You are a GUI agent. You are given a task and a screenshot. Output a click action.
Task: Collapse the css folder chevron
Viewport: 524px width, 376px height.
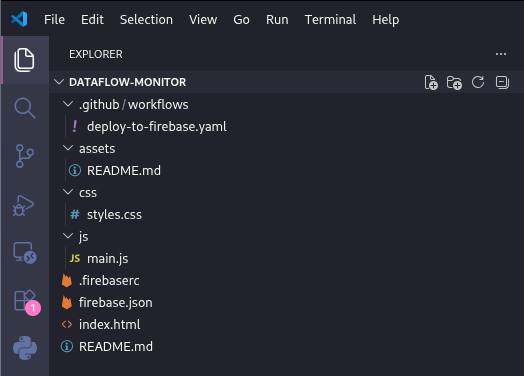coord(68,192)
